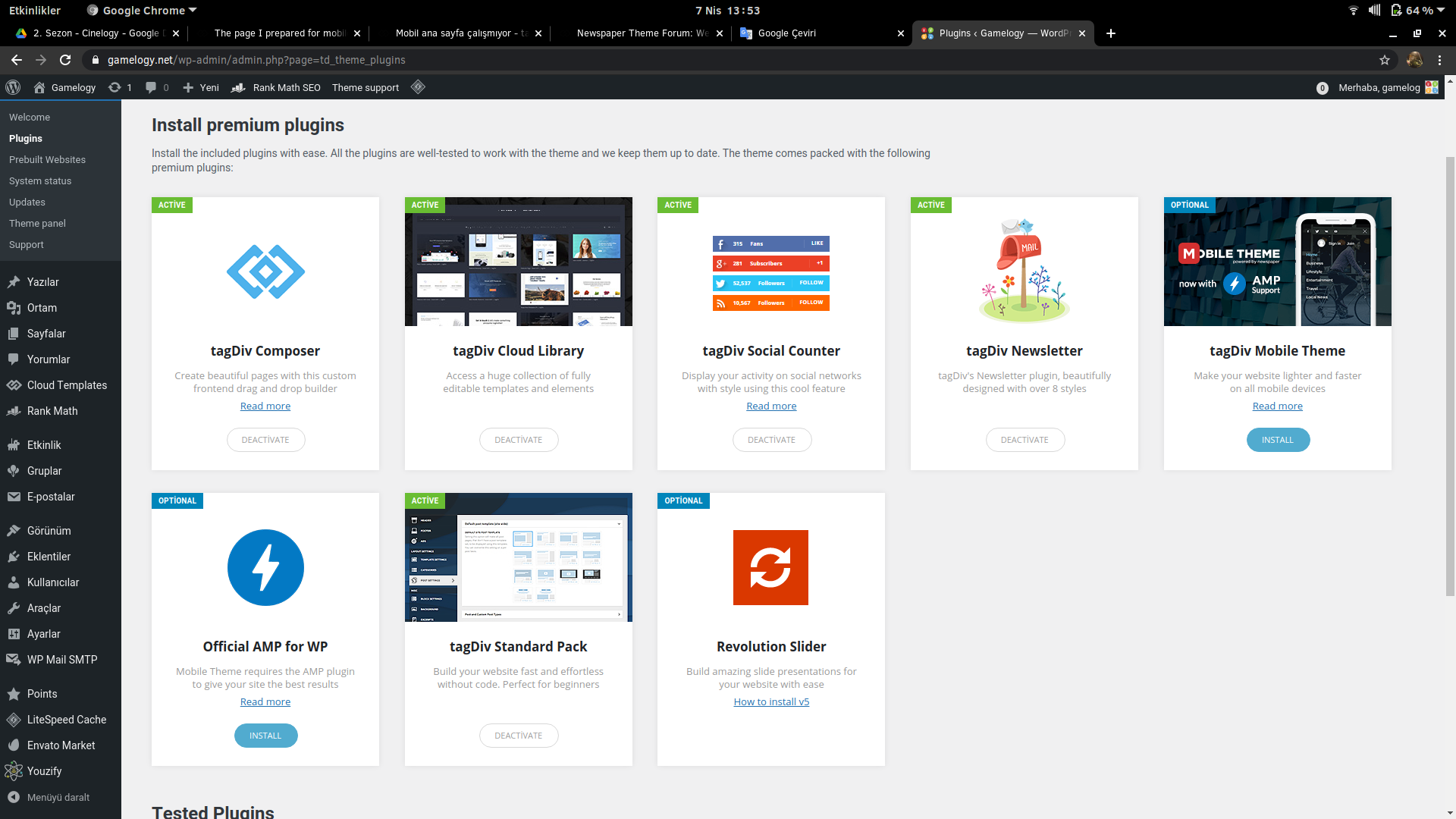Open Kullanıcılar user icon in sidebar

point(14,582)
